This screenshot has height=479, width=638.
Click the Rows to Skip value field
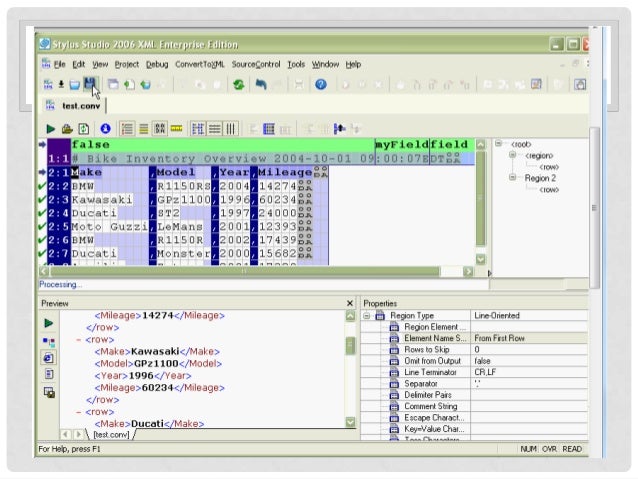(x=529, y=350)
